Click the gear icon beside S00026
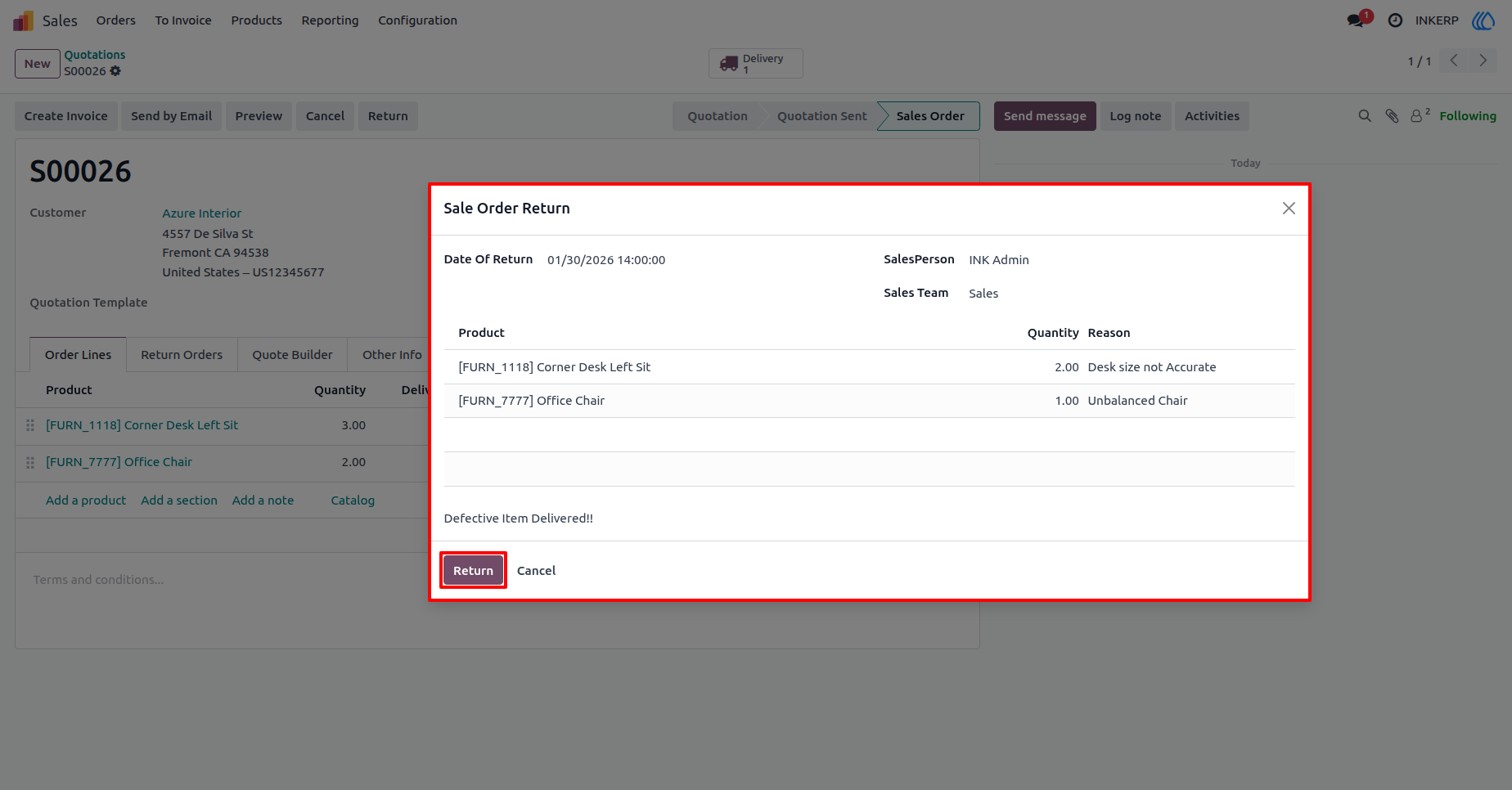 [x=115, y=71]
